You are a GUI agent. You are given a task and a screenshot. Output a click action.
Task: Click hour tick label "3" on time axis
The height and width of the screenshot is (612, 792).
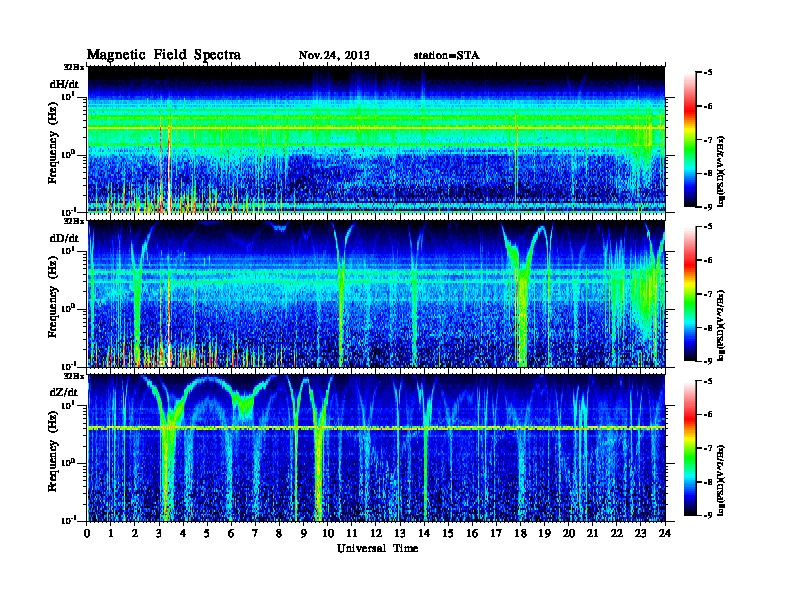click(160, 533)
